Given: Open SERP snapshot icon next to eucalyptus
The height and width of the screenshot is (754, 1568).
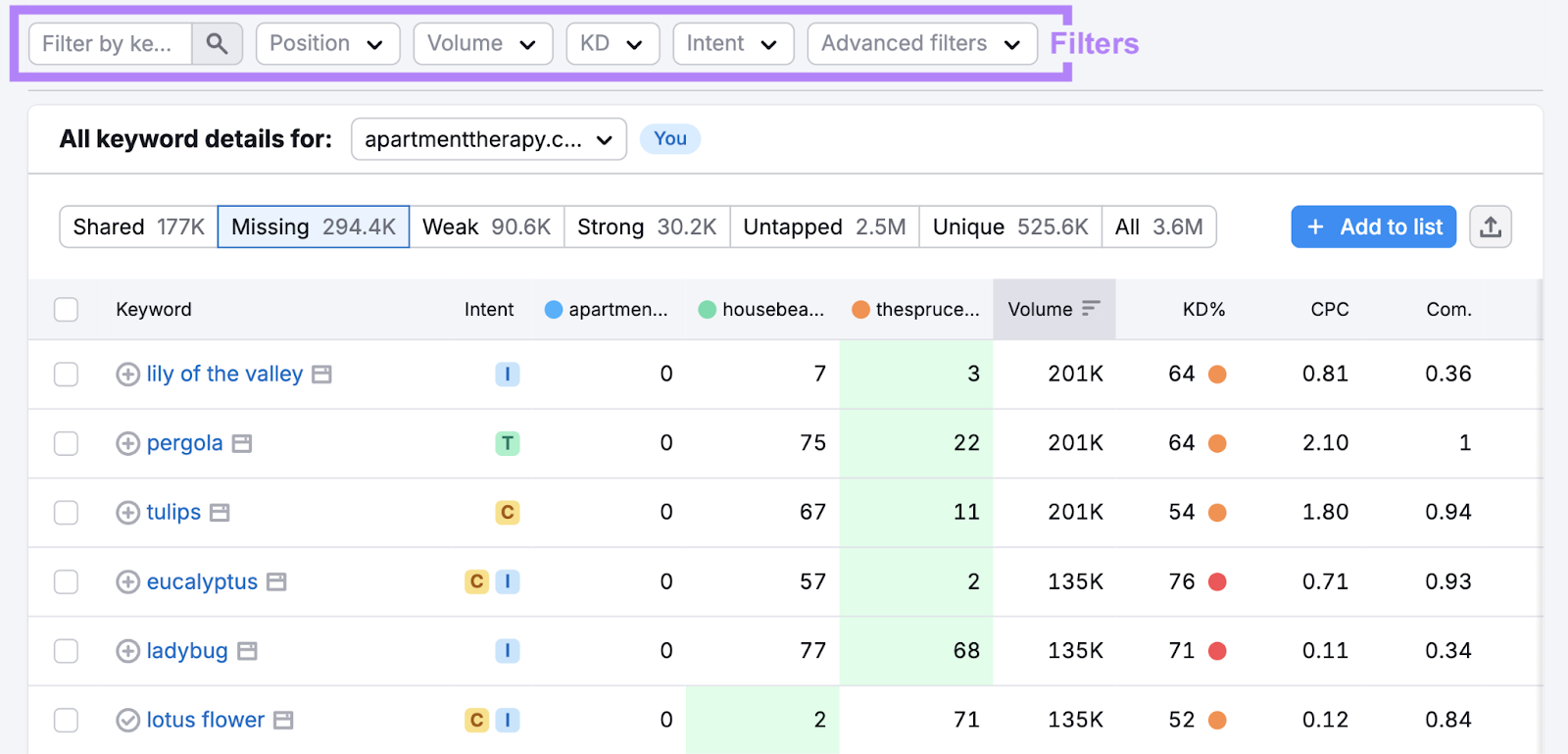Looking at the screenshot, I should pyautogui.click(x=277, y=582).
